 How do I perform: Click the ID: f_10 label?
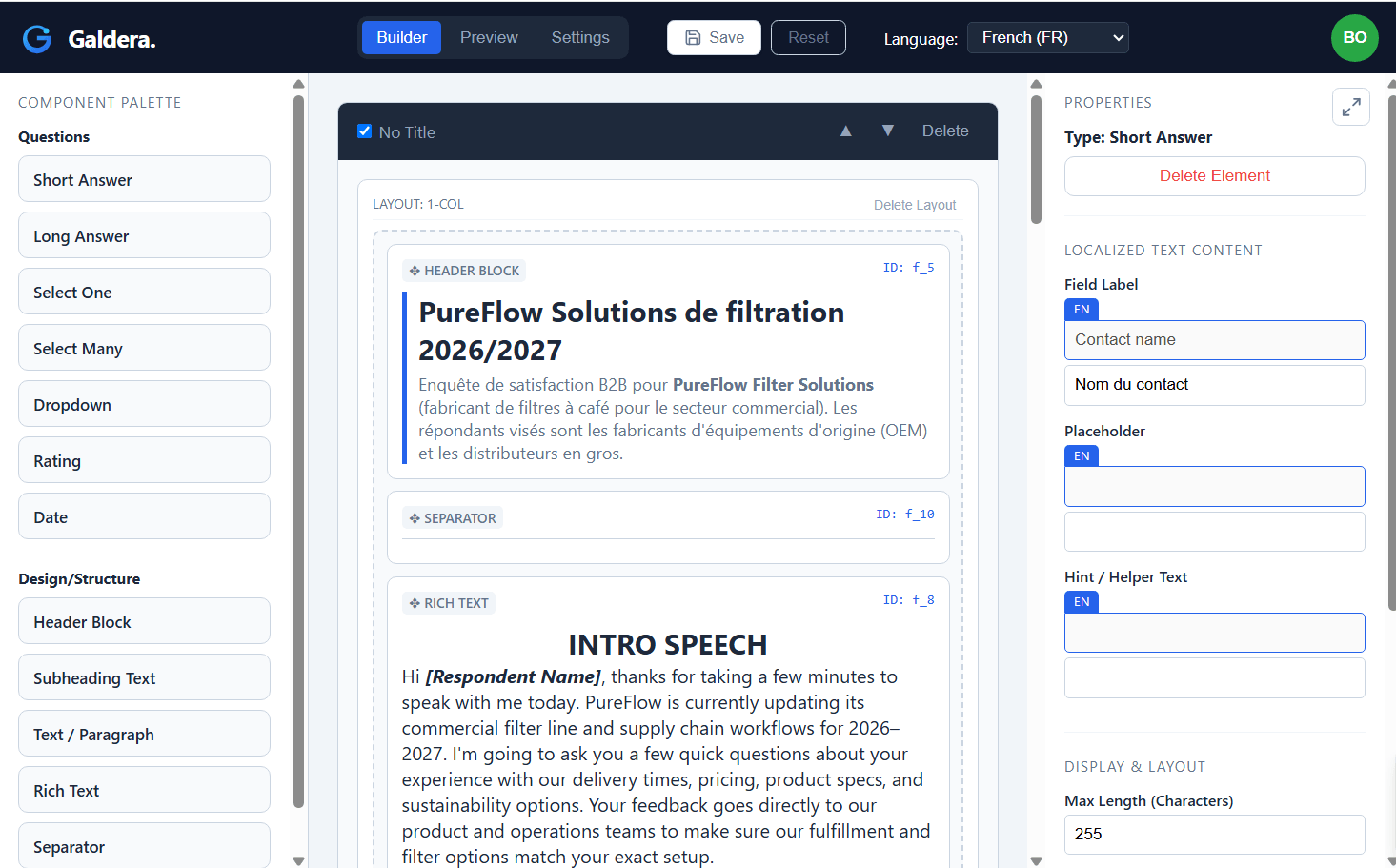coord(905,515)
